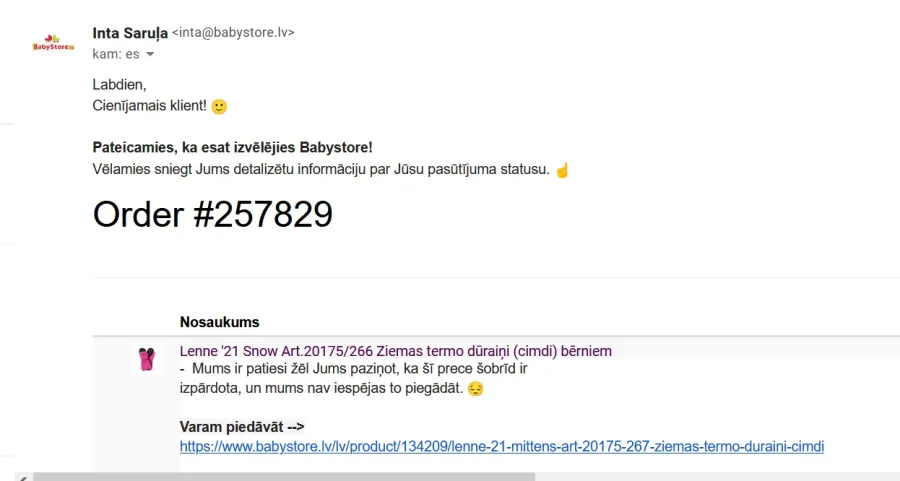Click 'Pateicamies, ka esat izvēlējies Babystore!' bold line
Viewport: 900px width, 481px height.
tap(232, 148)
